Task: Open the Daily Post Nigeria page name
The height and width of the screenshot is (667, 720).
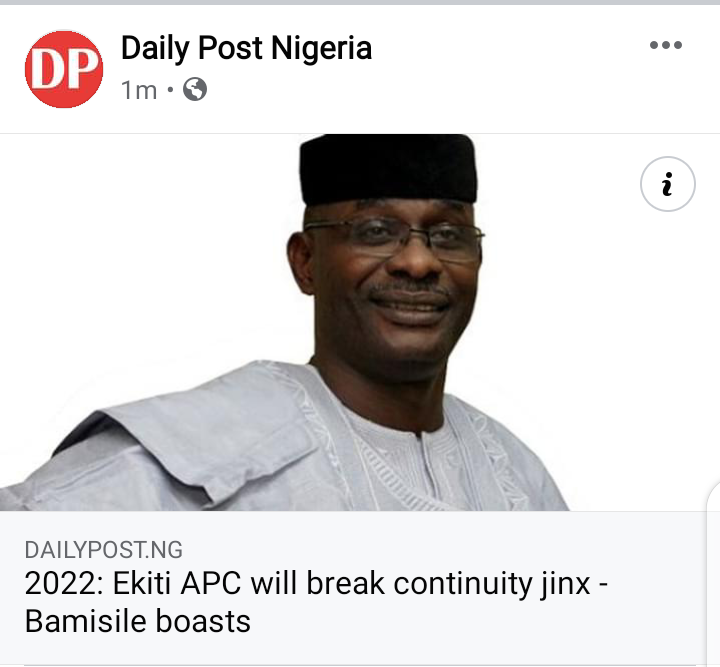Action: [246, 48]
